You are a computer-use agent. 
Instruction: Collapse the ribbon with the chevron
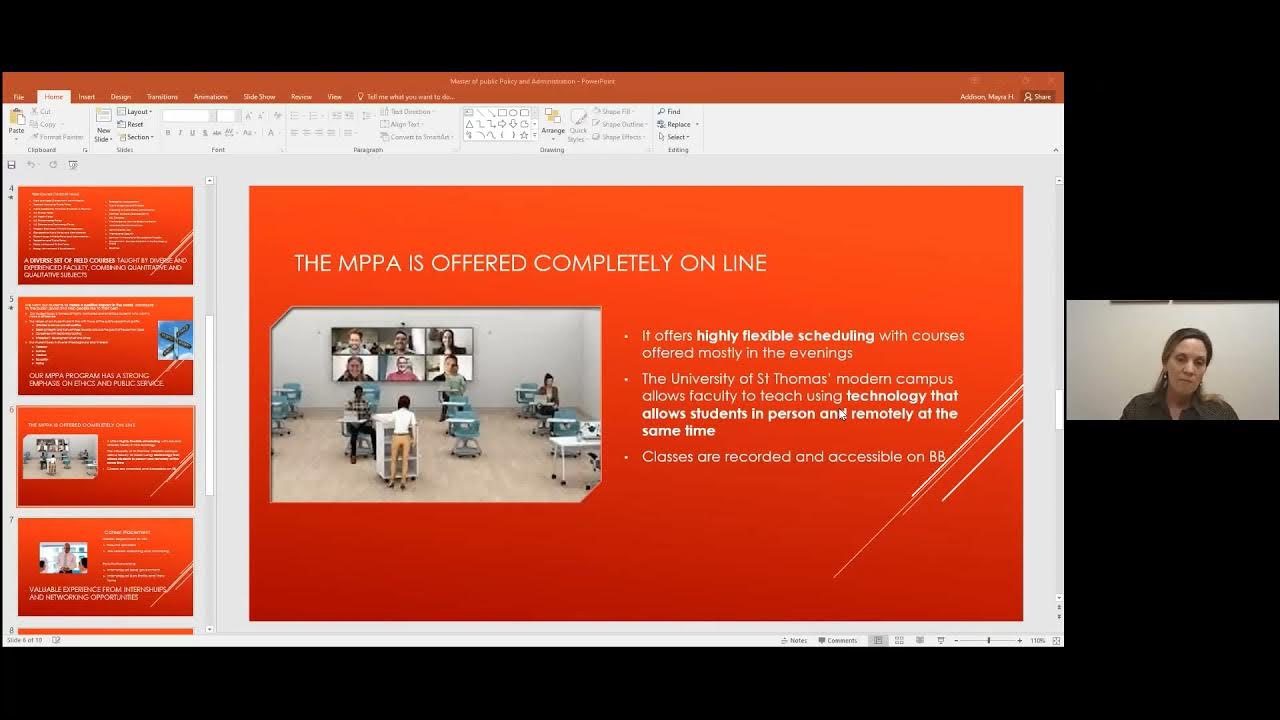(x=1055, y=150)
